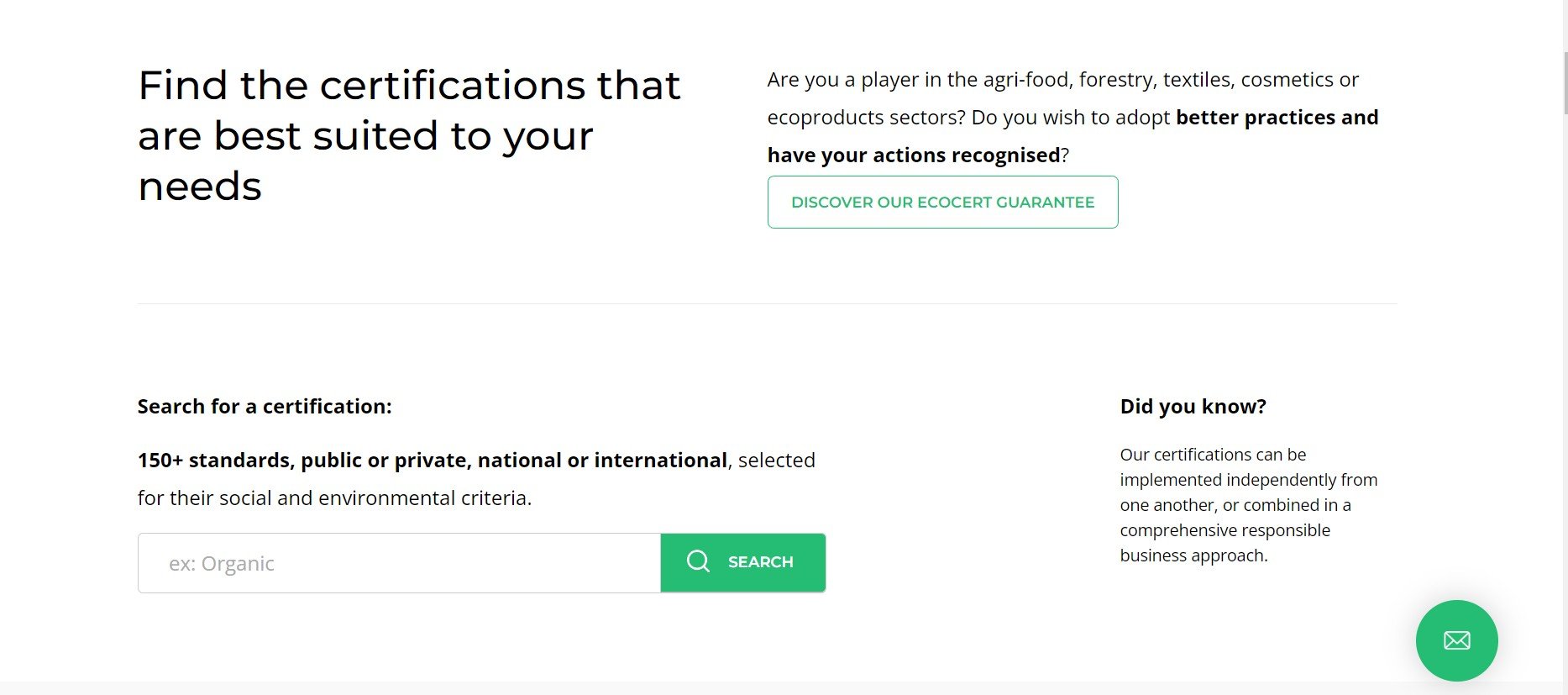
Task: Click 'have your actions recognised' bold text
Action: click(914, 155)
